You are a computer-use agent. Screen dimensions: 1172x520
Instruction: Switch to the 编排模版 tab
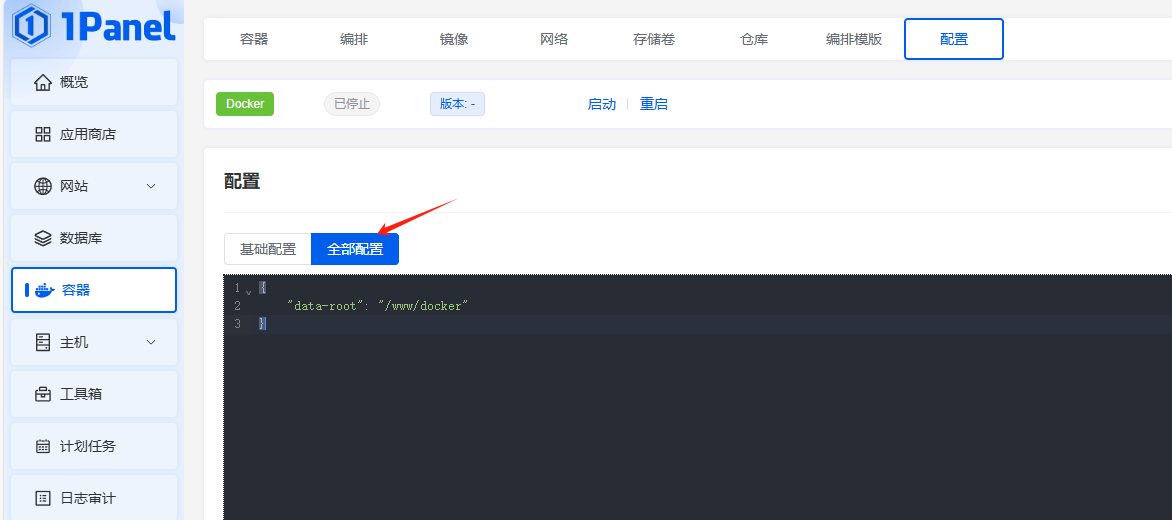pos(854,39)
